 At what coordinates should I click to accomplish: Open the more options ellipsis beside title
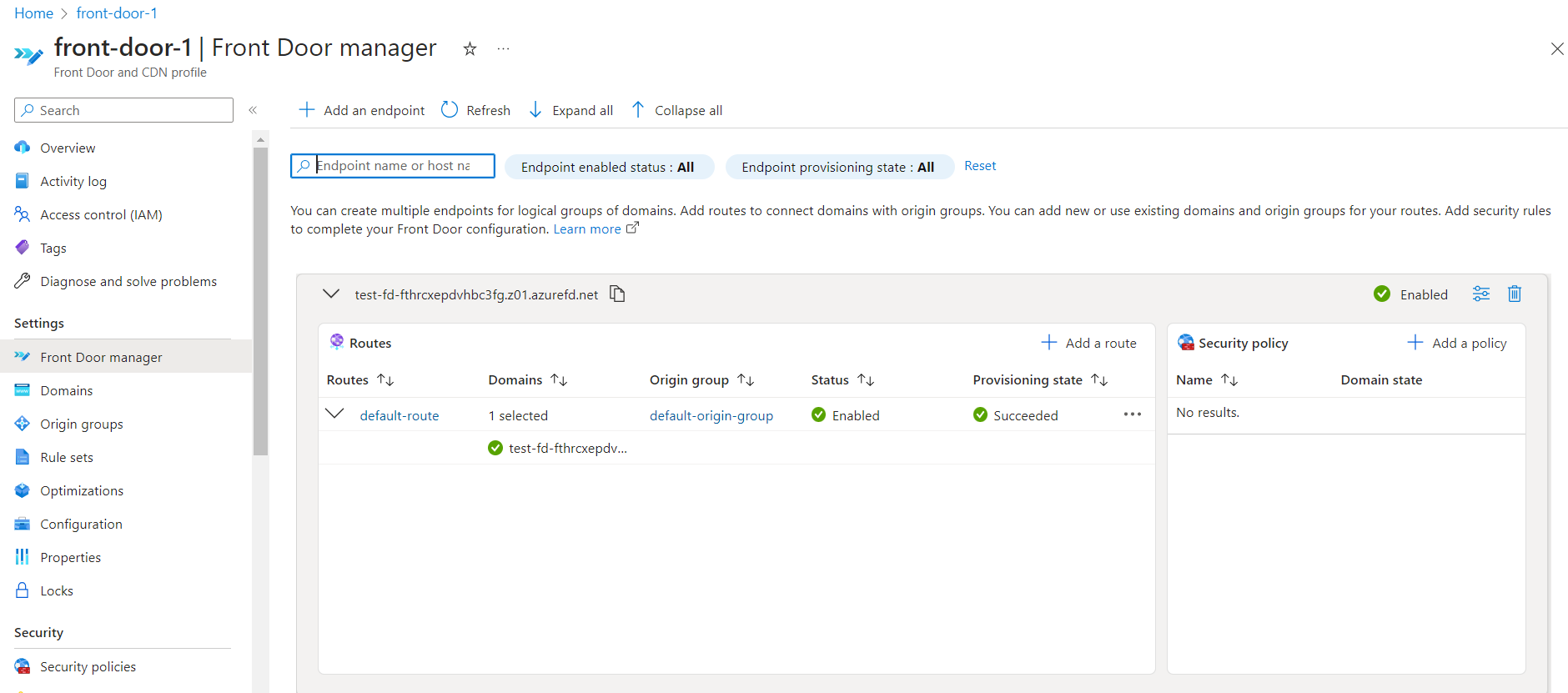(x=503, y=49)
